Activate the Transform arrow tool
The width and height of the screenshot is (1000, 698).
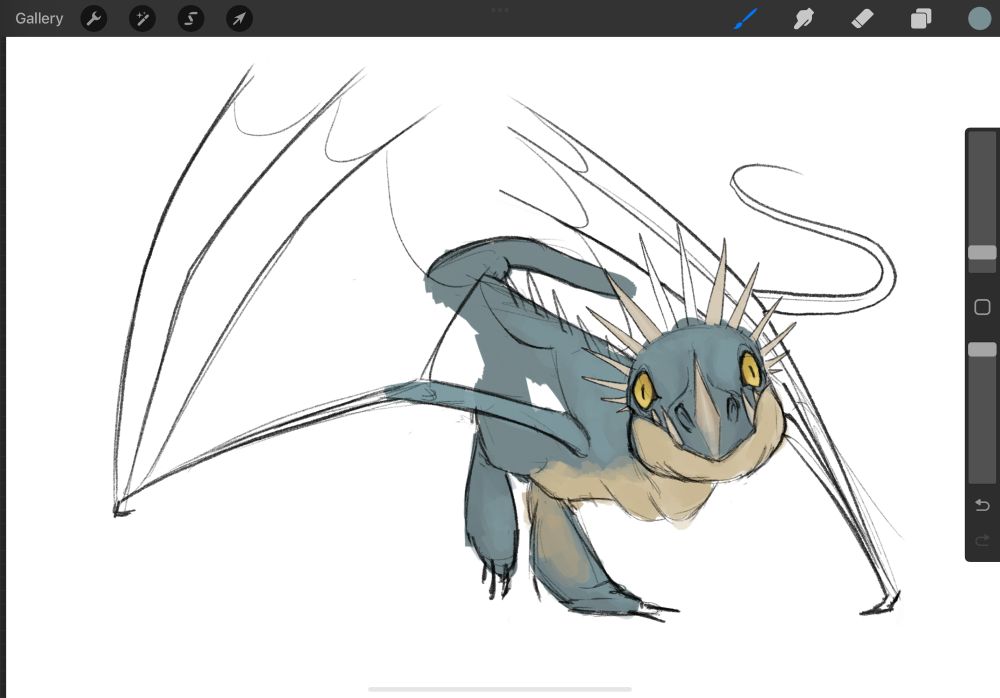(239, 19)
